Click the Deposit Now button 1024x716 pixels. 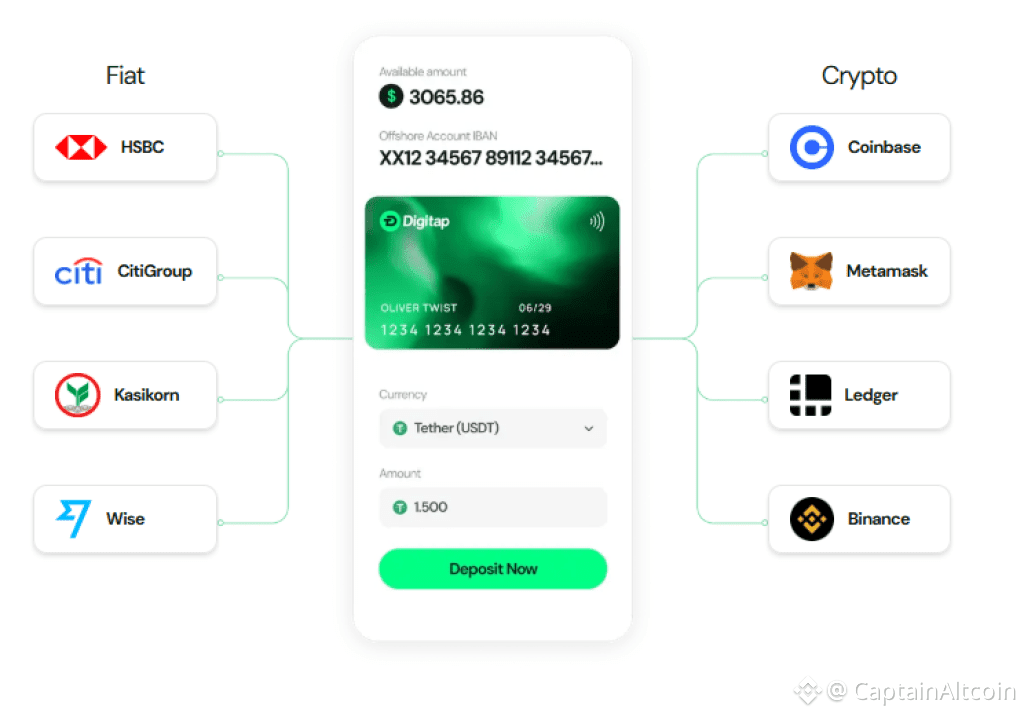click(x=493, y=569)
